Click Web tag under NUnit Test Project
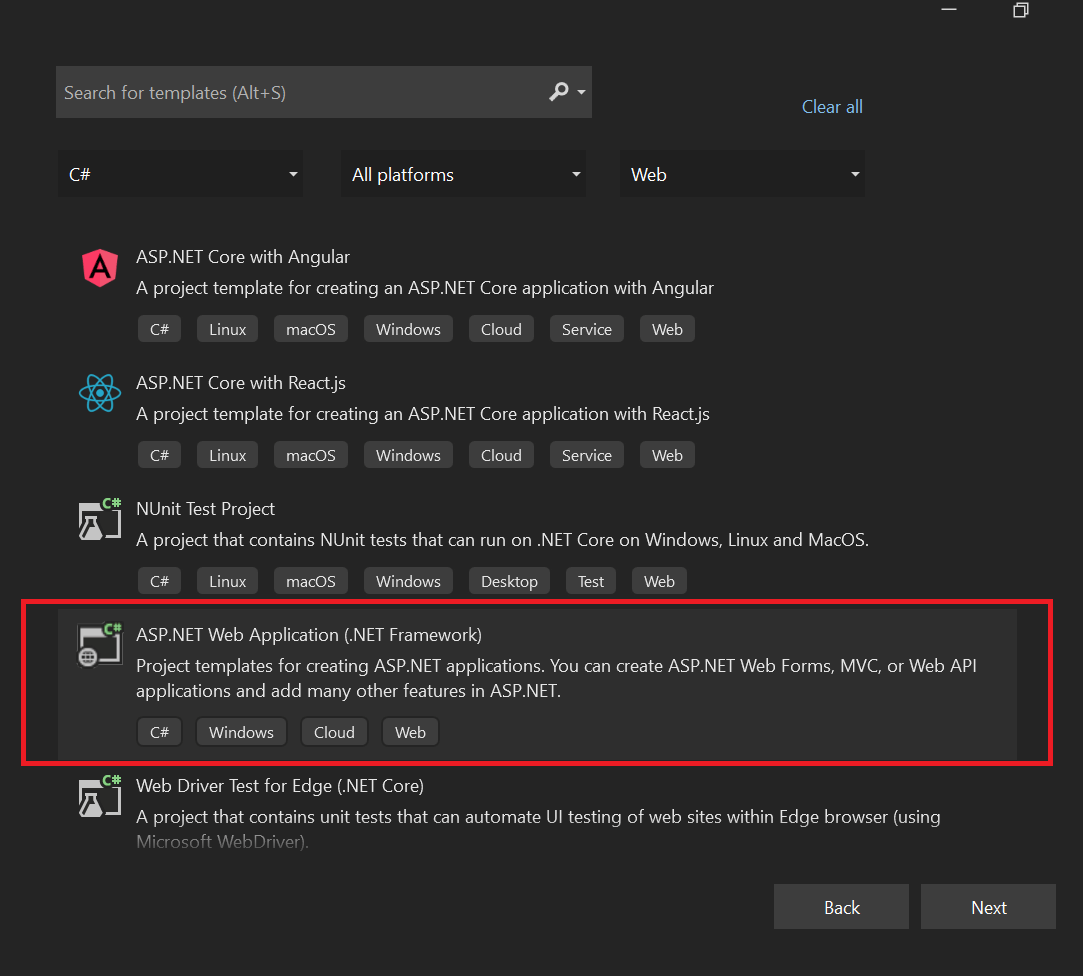The image size is (1083, 976). point(659,582)
